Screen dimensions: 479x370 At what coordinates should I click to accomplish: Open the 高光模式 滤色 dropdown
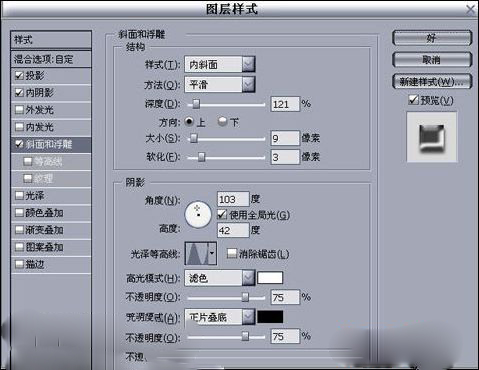pos(220,278)
